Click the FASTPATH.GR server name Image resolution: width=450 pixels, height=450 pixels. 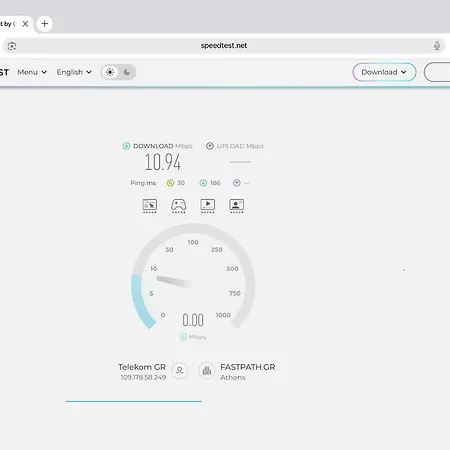click(x=248, y=367)
